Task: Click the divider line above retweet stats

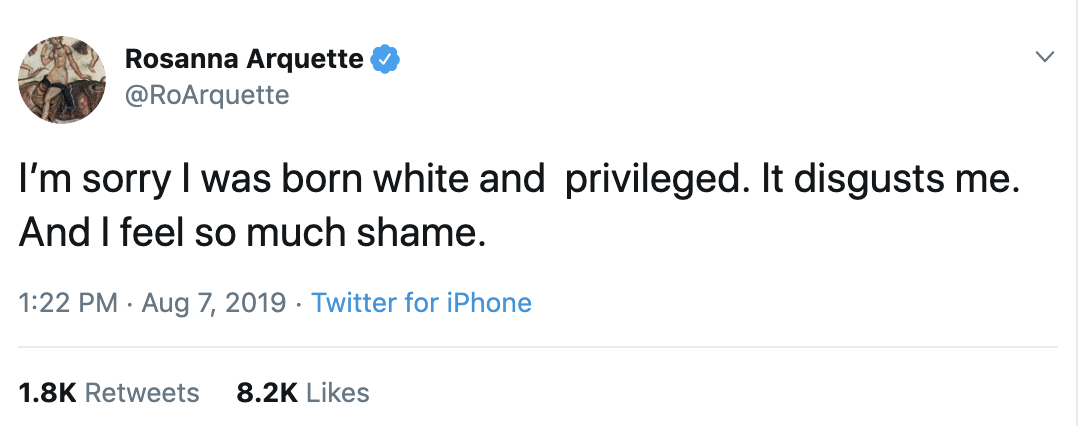Action: [x=540, y=347]
